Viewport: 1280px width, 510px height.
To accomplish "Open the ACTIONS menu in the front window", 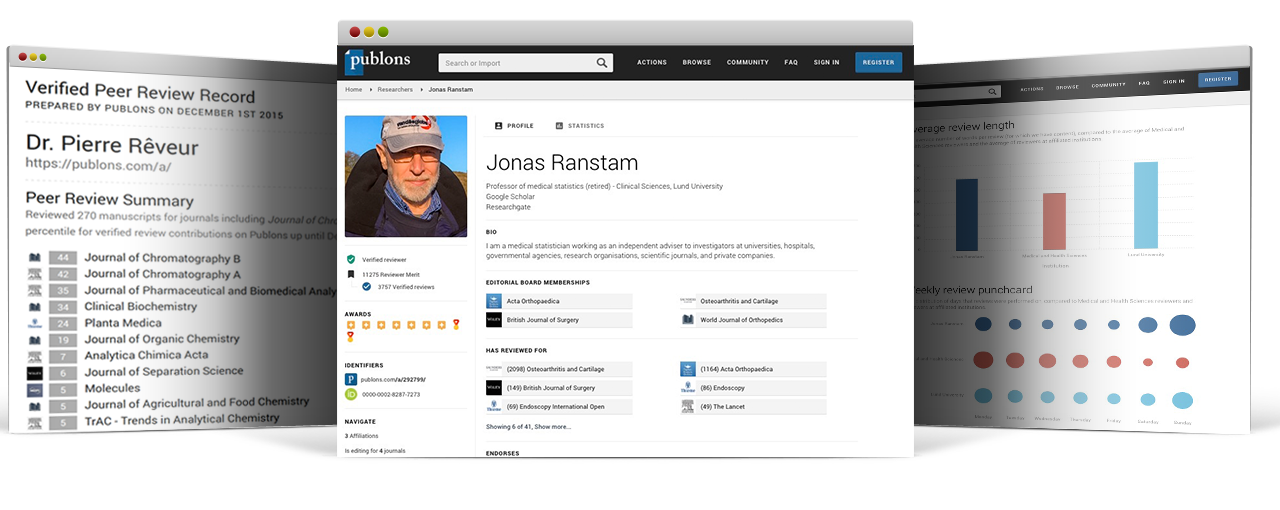I will coord(652,62).
